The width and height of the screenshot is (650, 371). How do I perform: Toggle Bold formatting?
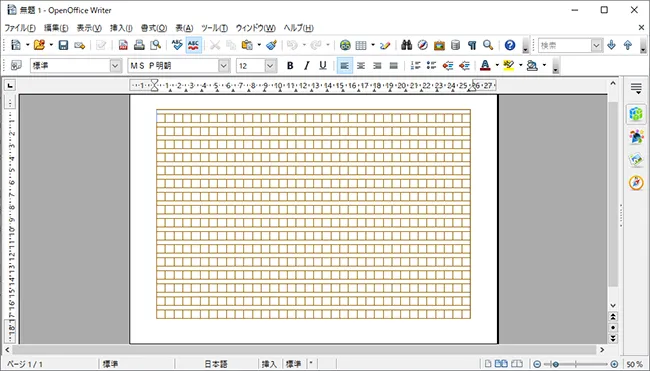tap(290, 65)
